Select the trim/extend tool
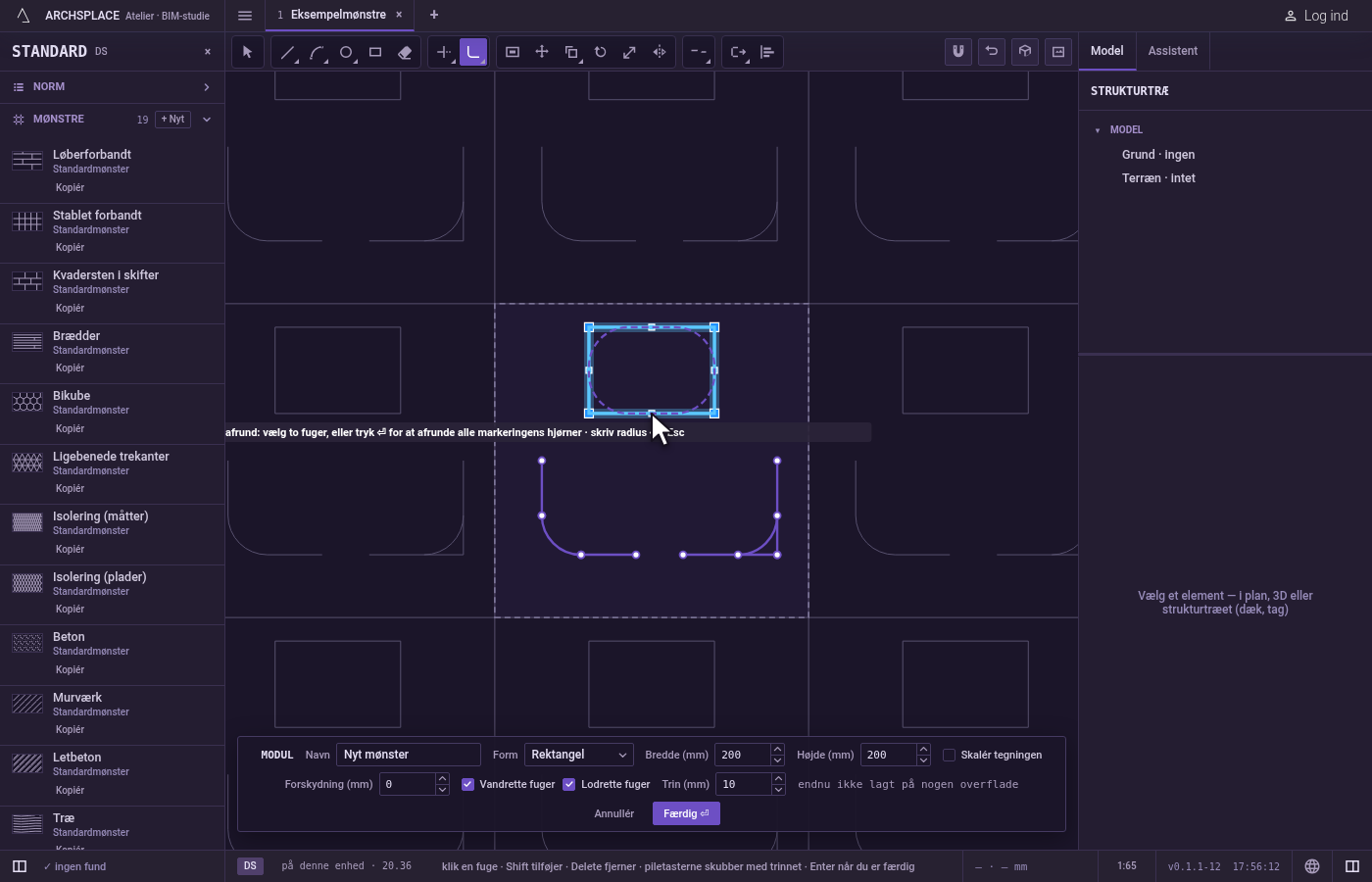The width and height of the screenshot is (1372, 882). [444, 52]
